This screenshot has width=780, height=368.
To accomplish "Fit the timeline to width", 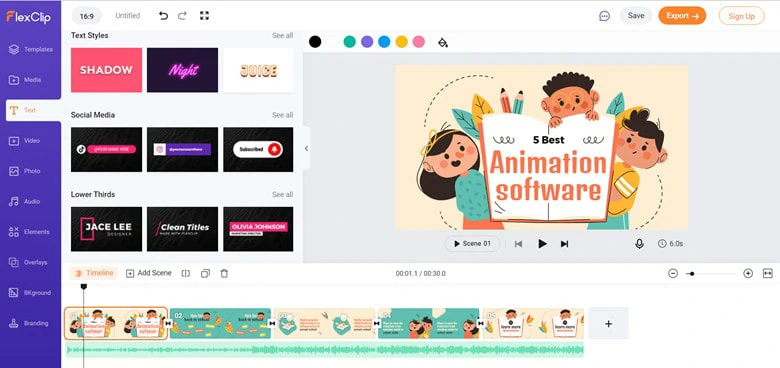I will pyautogui.click(x=768, y=274).
